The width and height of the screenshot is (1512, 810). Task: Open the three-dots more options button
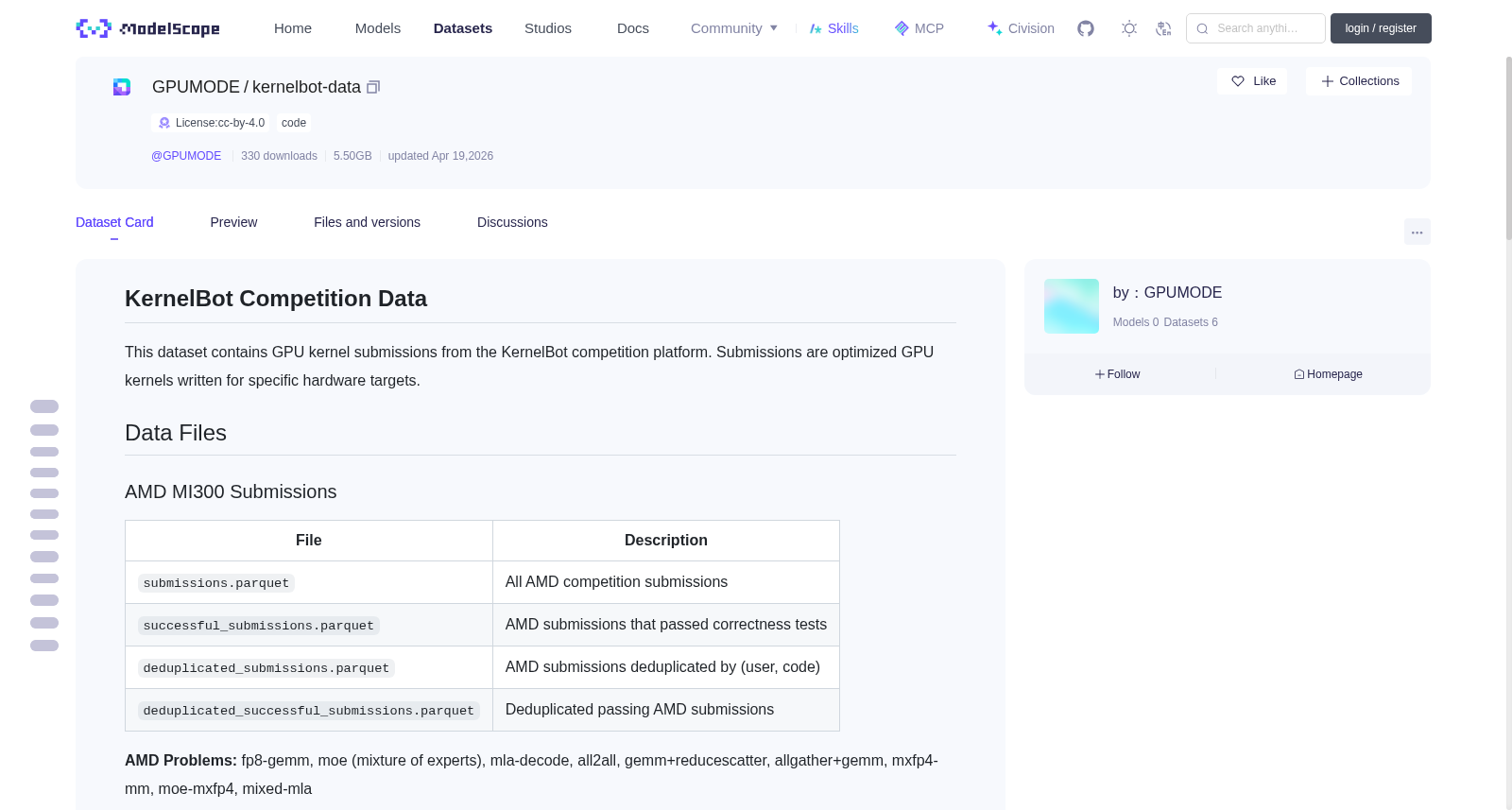coord(1417,232)
